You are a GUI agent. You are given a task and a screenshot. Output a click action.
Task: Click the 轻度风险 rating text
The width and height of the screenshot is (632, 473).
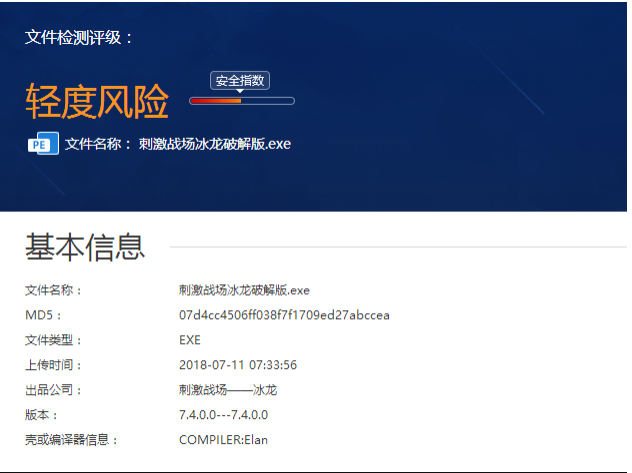pyautogui.click(x=97, y=102)
